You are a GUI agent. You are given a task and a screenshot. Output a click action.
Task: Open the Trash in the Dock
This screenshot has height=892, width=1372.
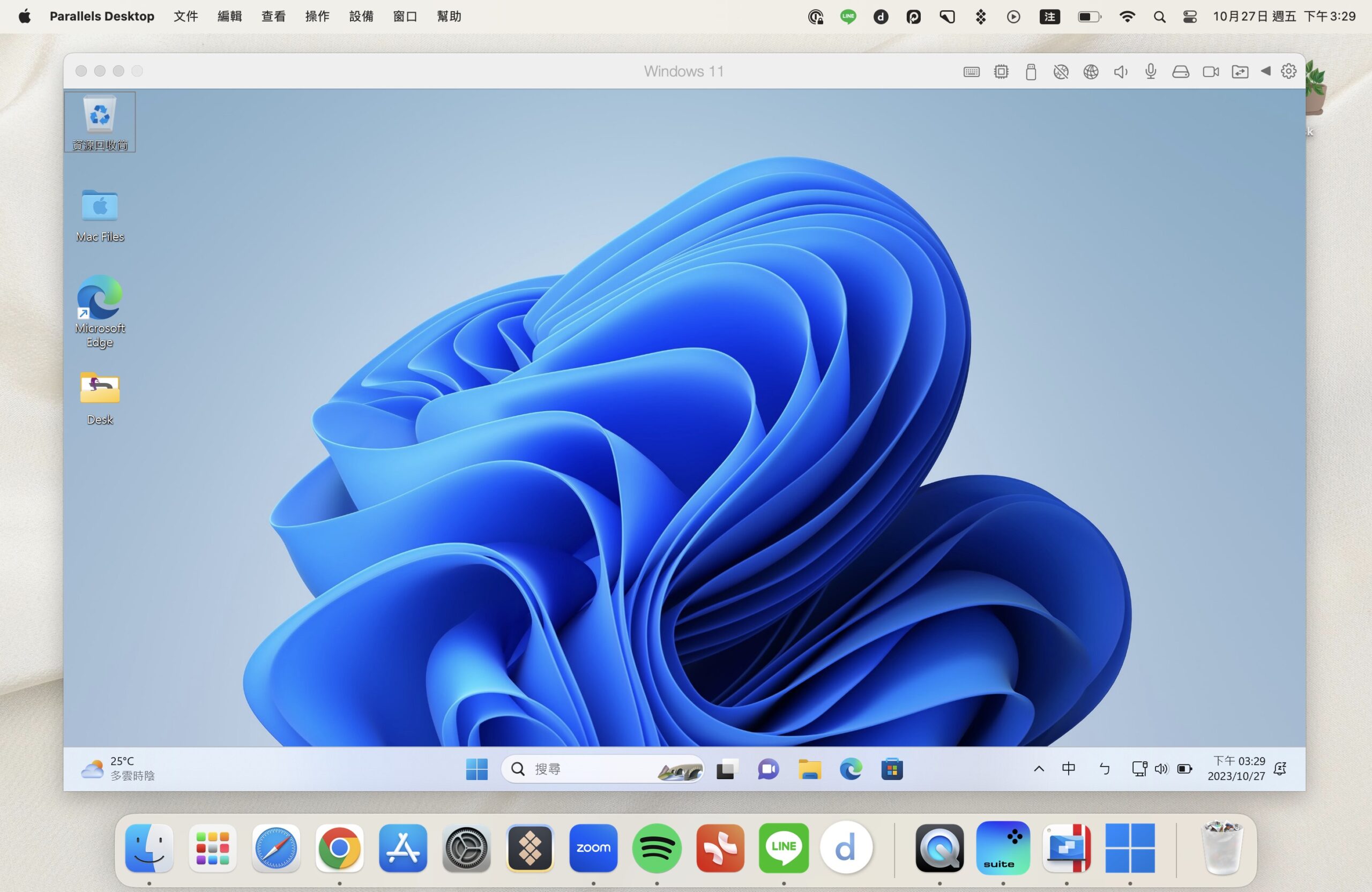point(1222,848)
